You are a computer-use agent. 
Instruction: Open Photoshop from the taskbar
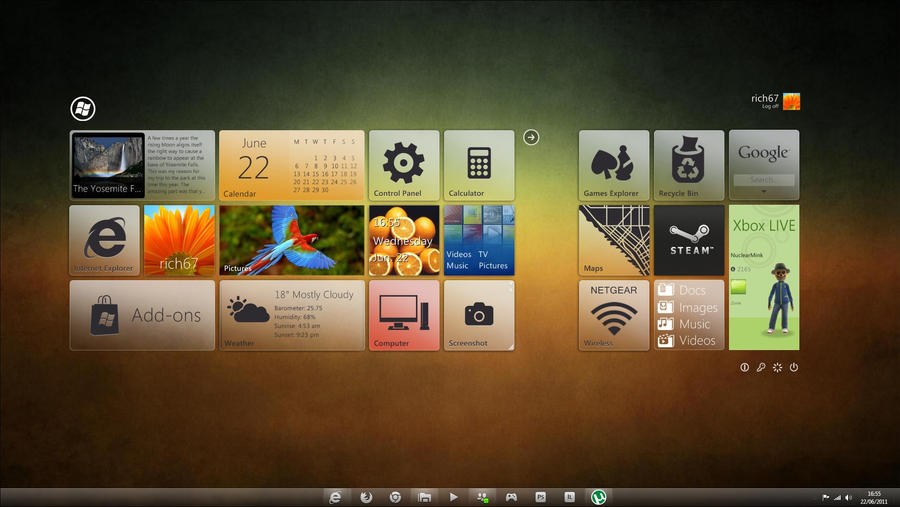pyautogui.click(x=540, y=497)
